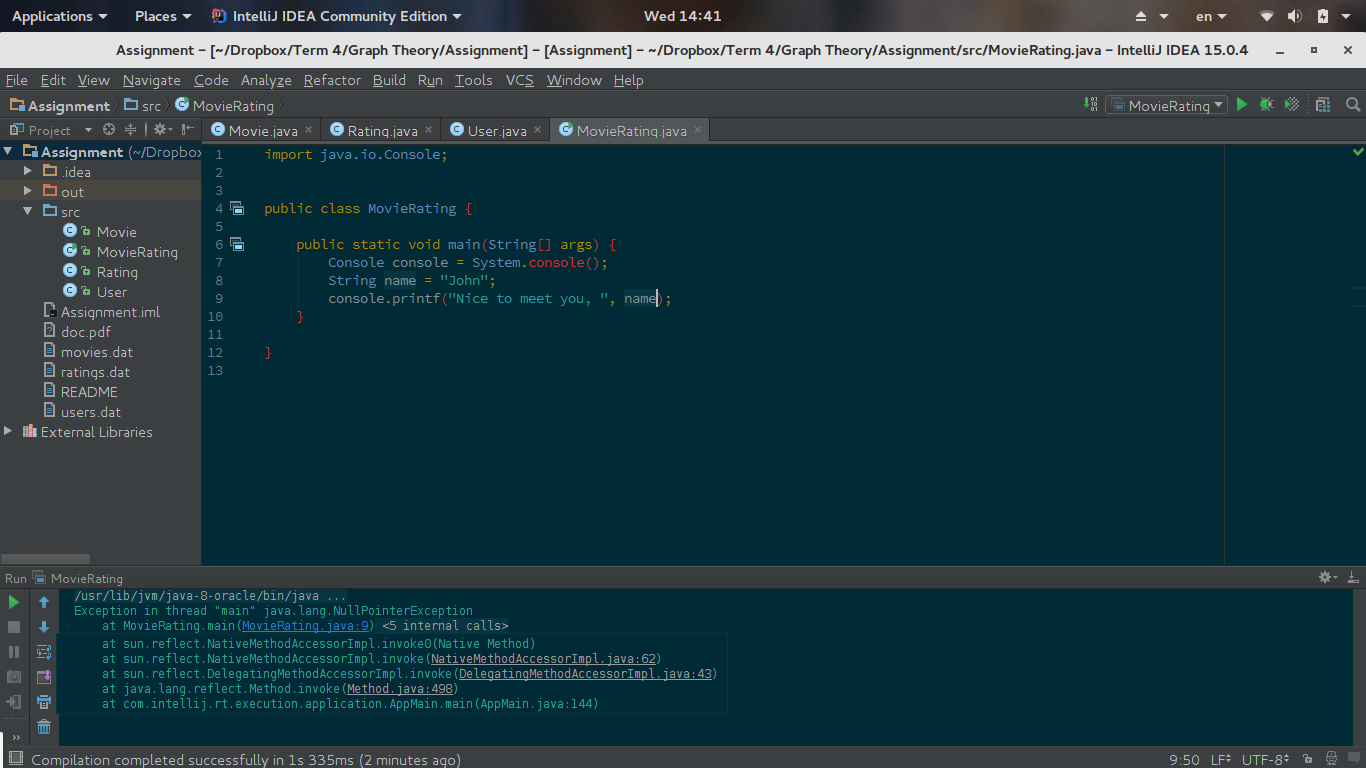The height and width of the screenshot is (768, 1366).
Task: Collapse all nodes in Project panel
Action: tap(130, 130)
